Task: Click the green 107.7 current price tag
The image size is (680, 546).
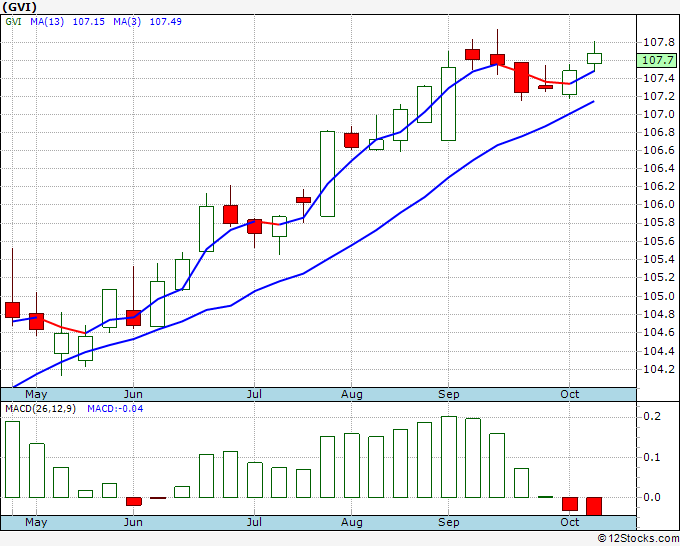Action: click(x=657, y=60)
